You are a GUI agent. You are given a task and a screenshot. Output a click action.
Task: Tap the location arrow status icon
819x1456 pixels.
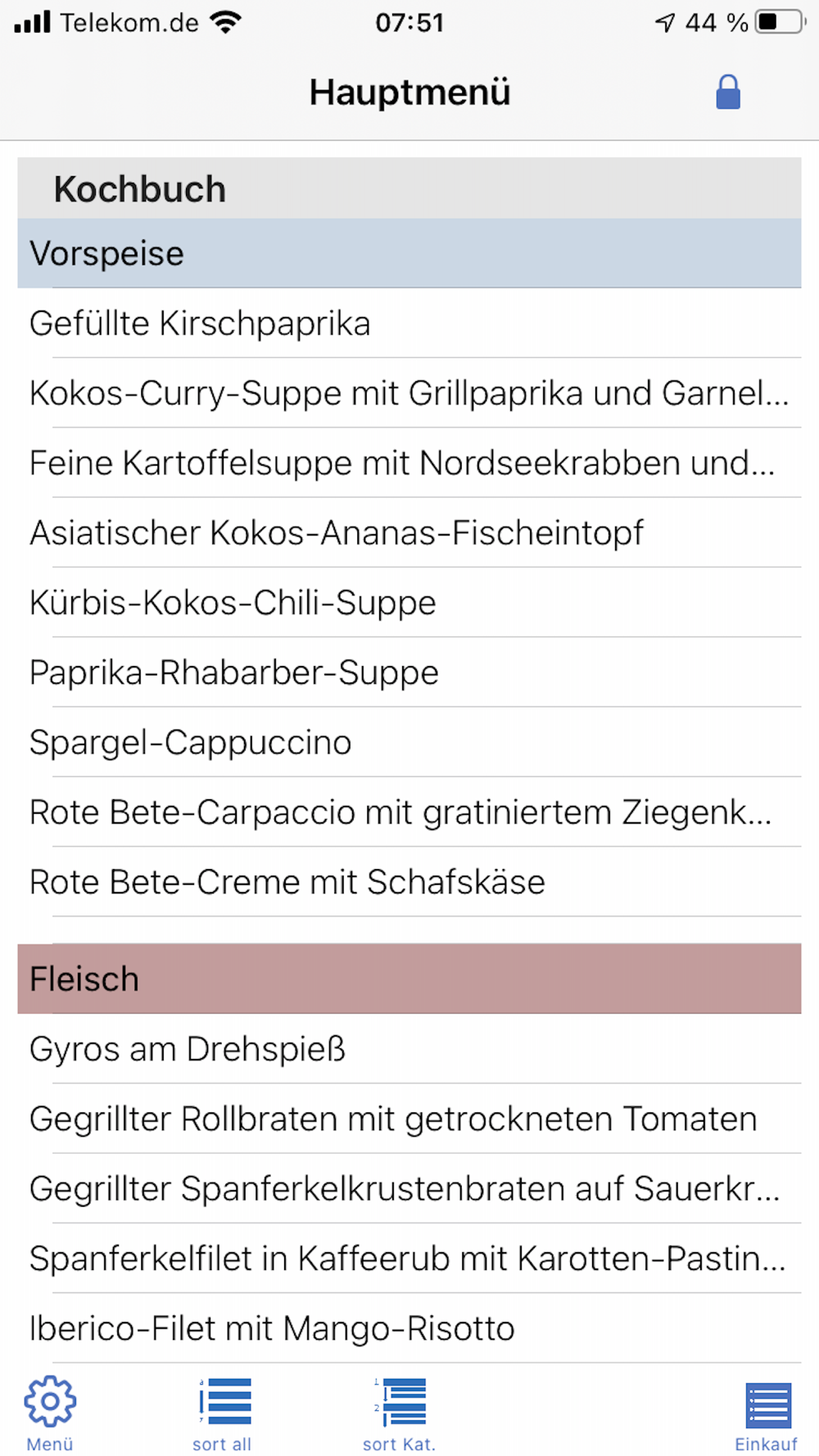665,22
